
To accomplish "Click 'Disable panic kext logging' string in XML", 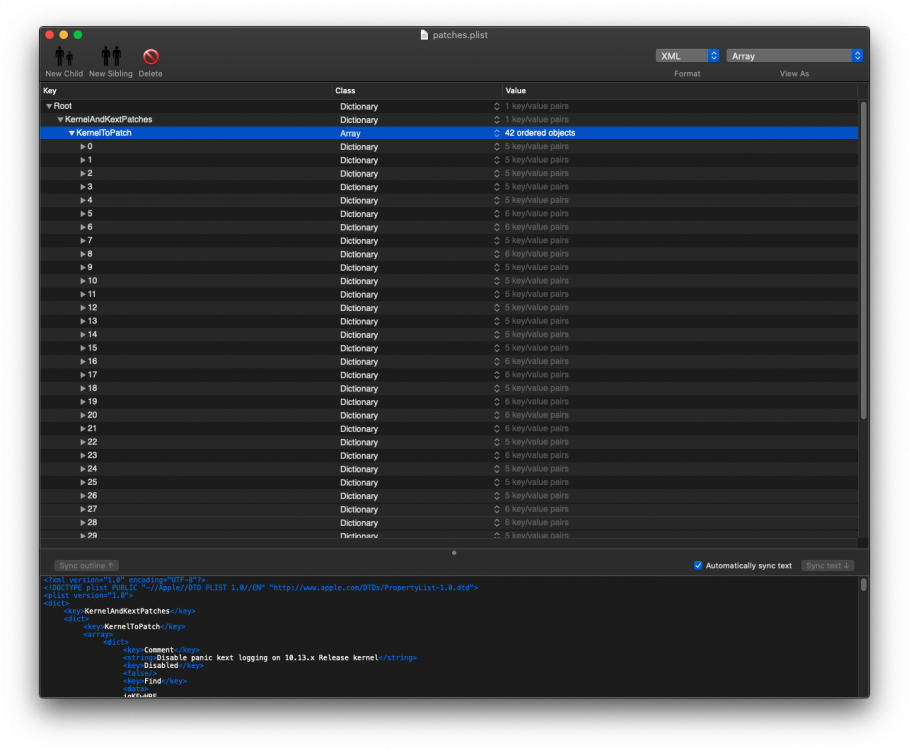I will tap(267, 658).
